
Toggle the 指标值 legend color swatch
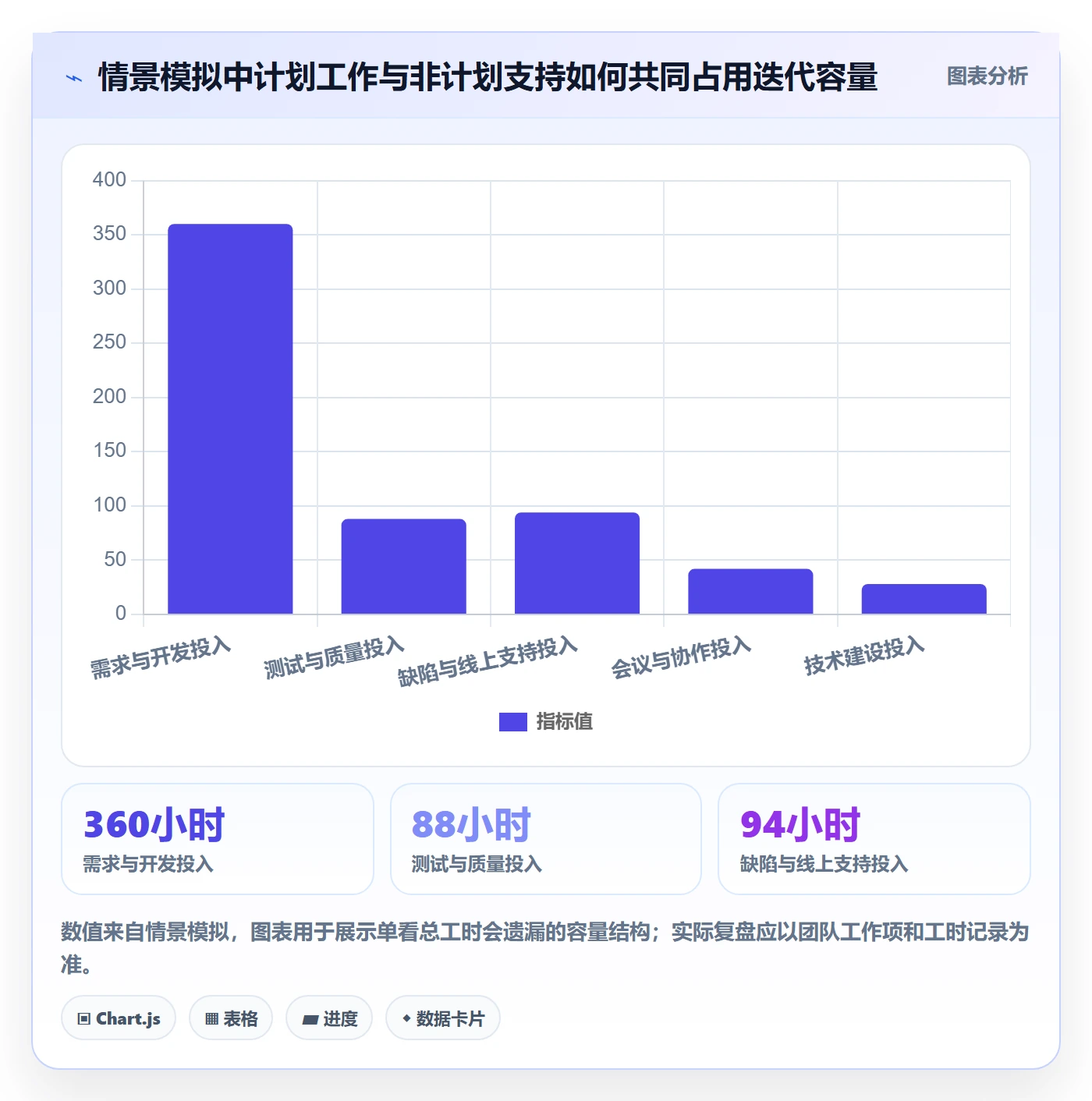[x=513, y=721]
